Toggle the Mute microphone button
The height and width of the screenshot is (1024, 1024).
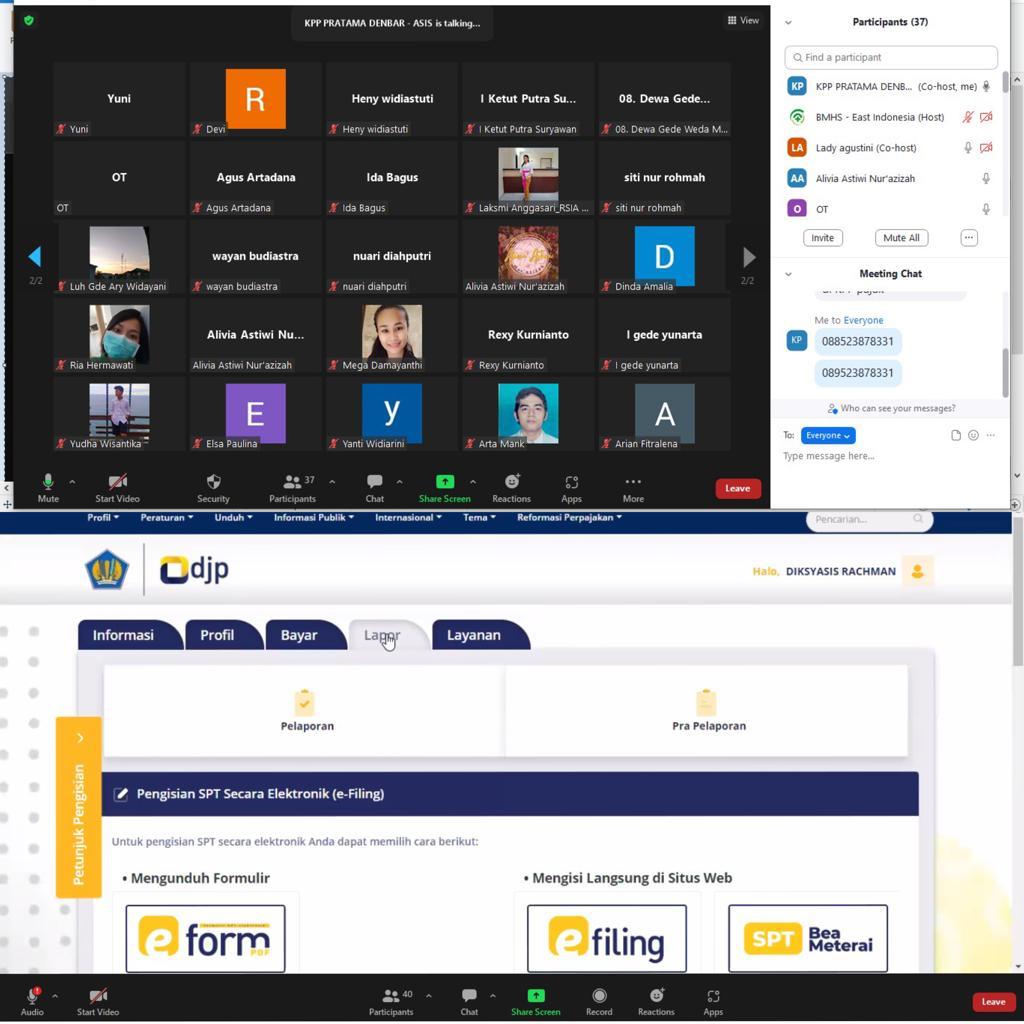[47, 482]
